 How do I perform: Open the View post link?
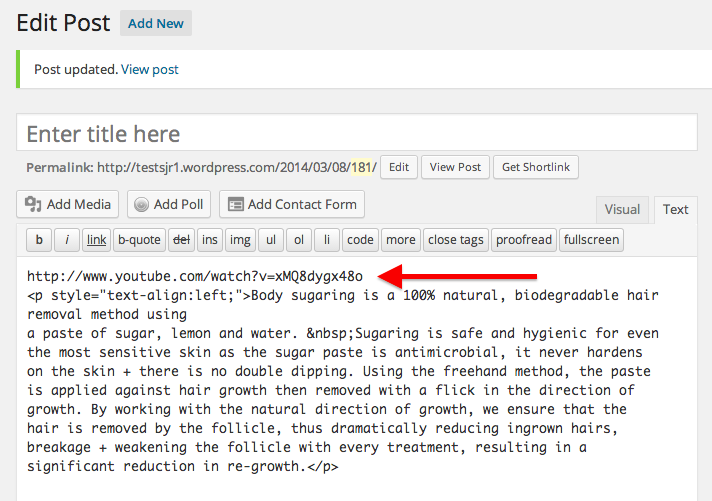150,70
